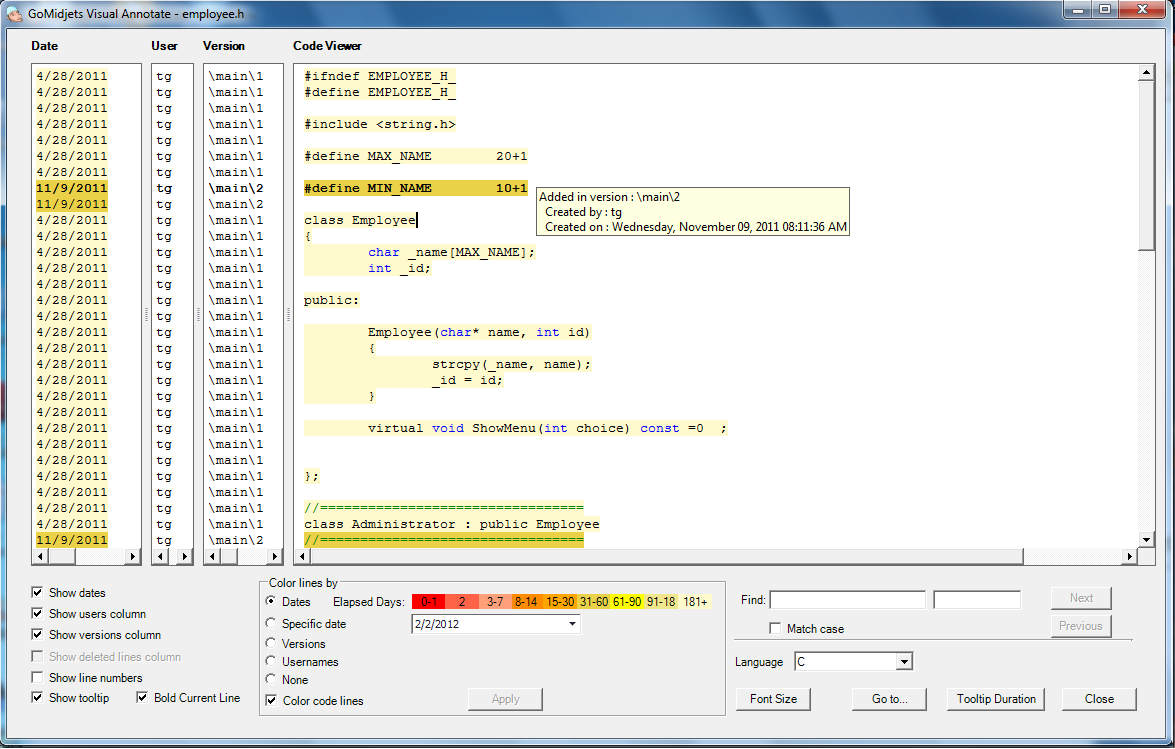Click the GoMidjets app icon in title bar
The width and height of the screenshot is (1175, 749).
tap(14, 12)
